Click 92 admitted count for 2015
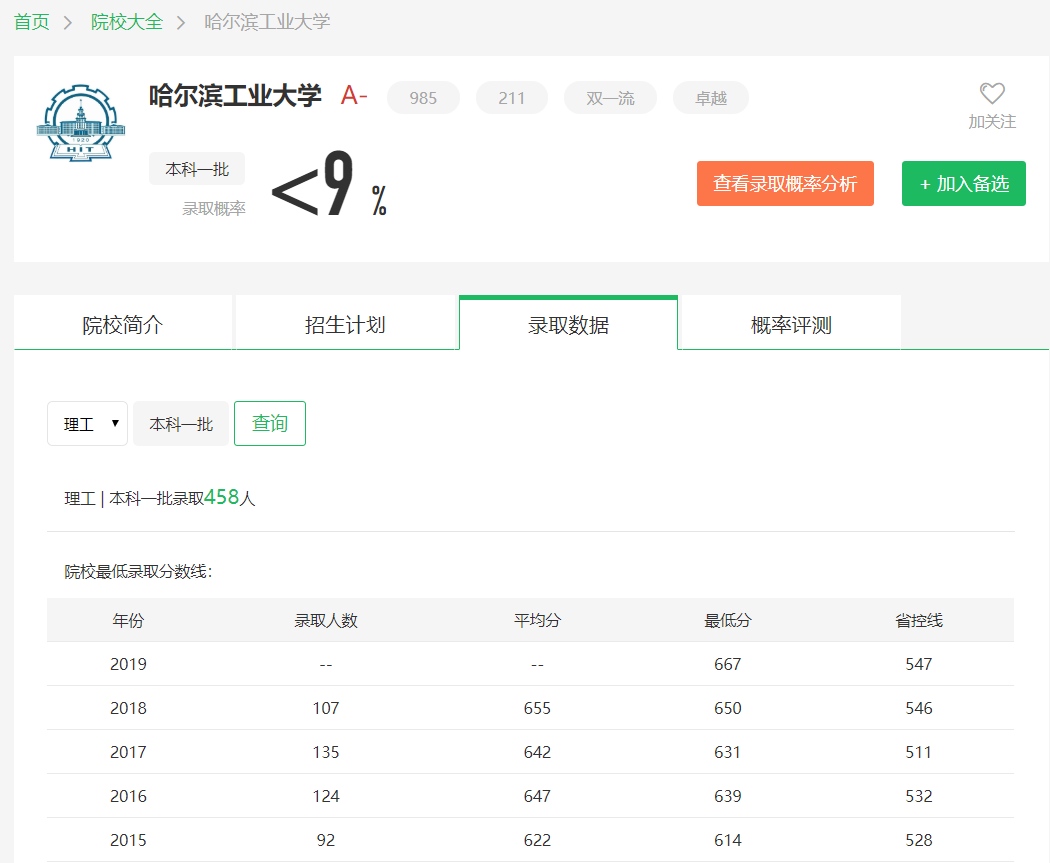Viewport: 1050px width, 863px height. pyautogui.click(x=325, y=840)
